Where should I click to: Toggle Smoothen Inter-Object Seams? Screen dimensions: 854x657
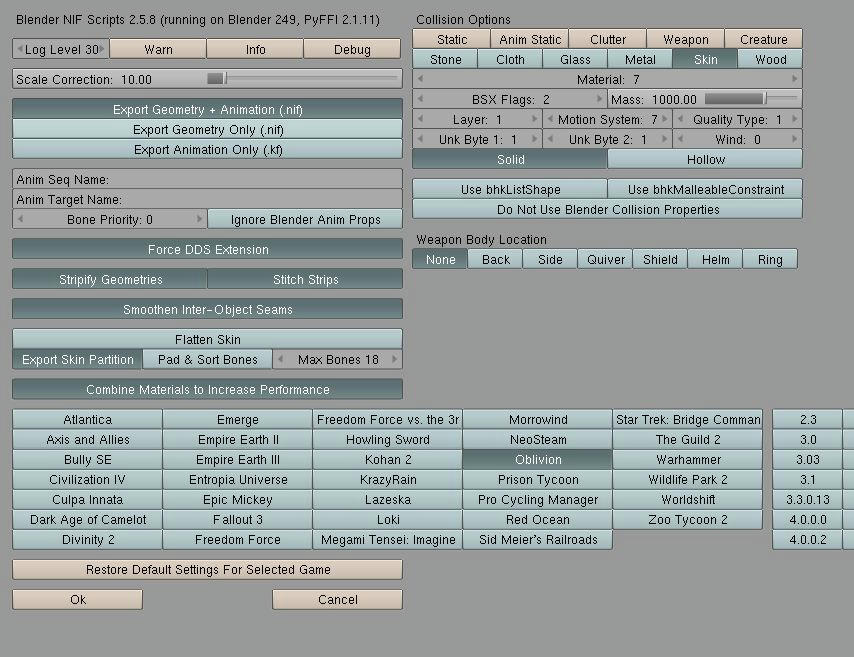pyautogui.click(x=208, y=309)
